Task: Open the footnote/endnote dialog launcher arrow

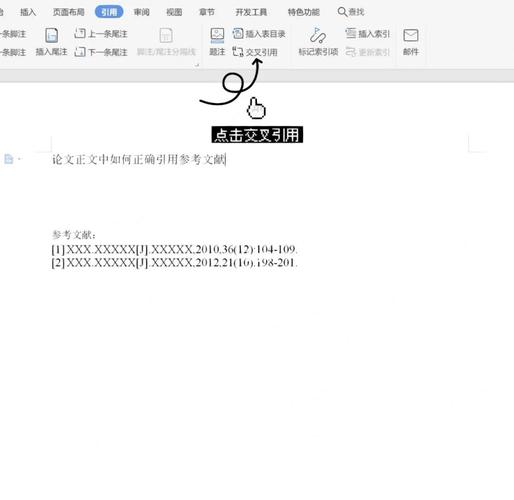Action: (x=197, y=65)
